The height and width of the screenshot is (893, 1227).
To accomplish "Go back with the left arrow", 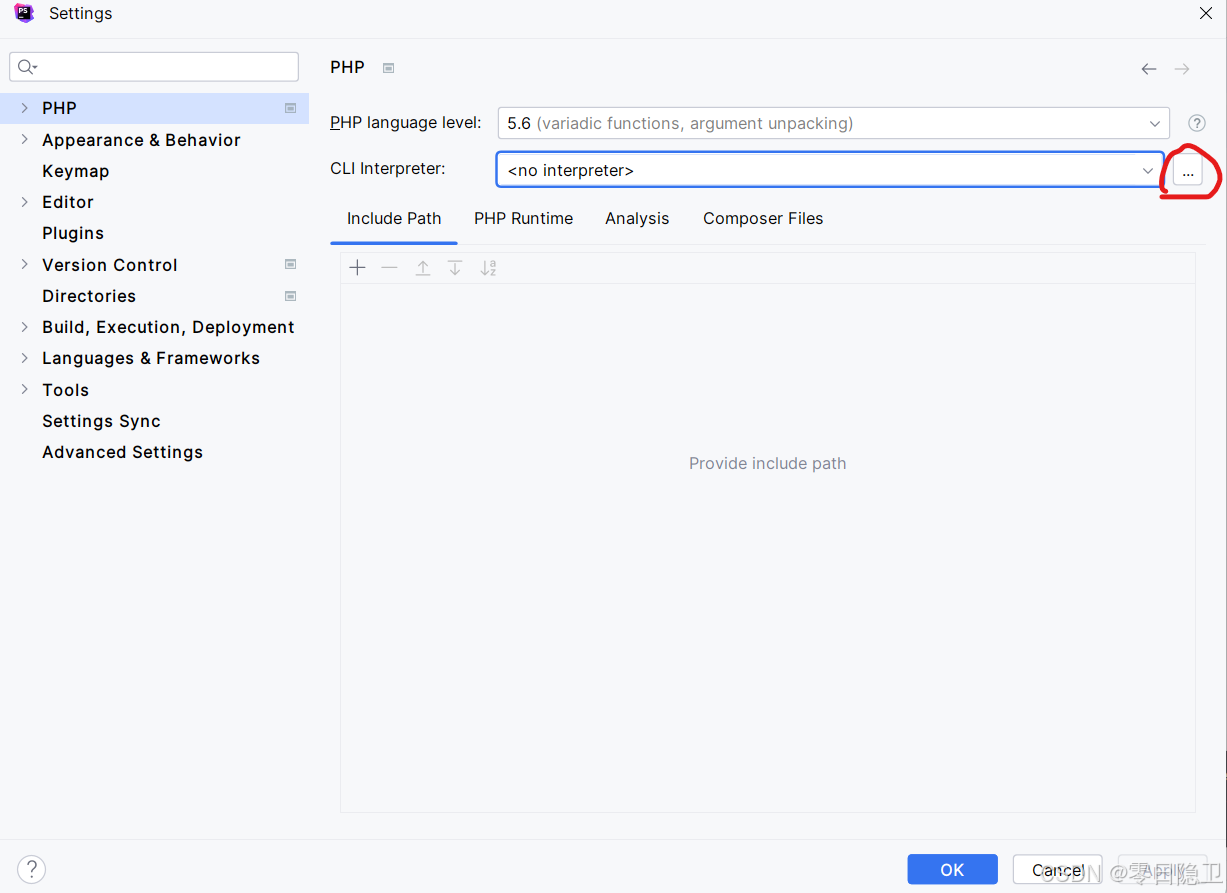I will tap(1149, 69).
